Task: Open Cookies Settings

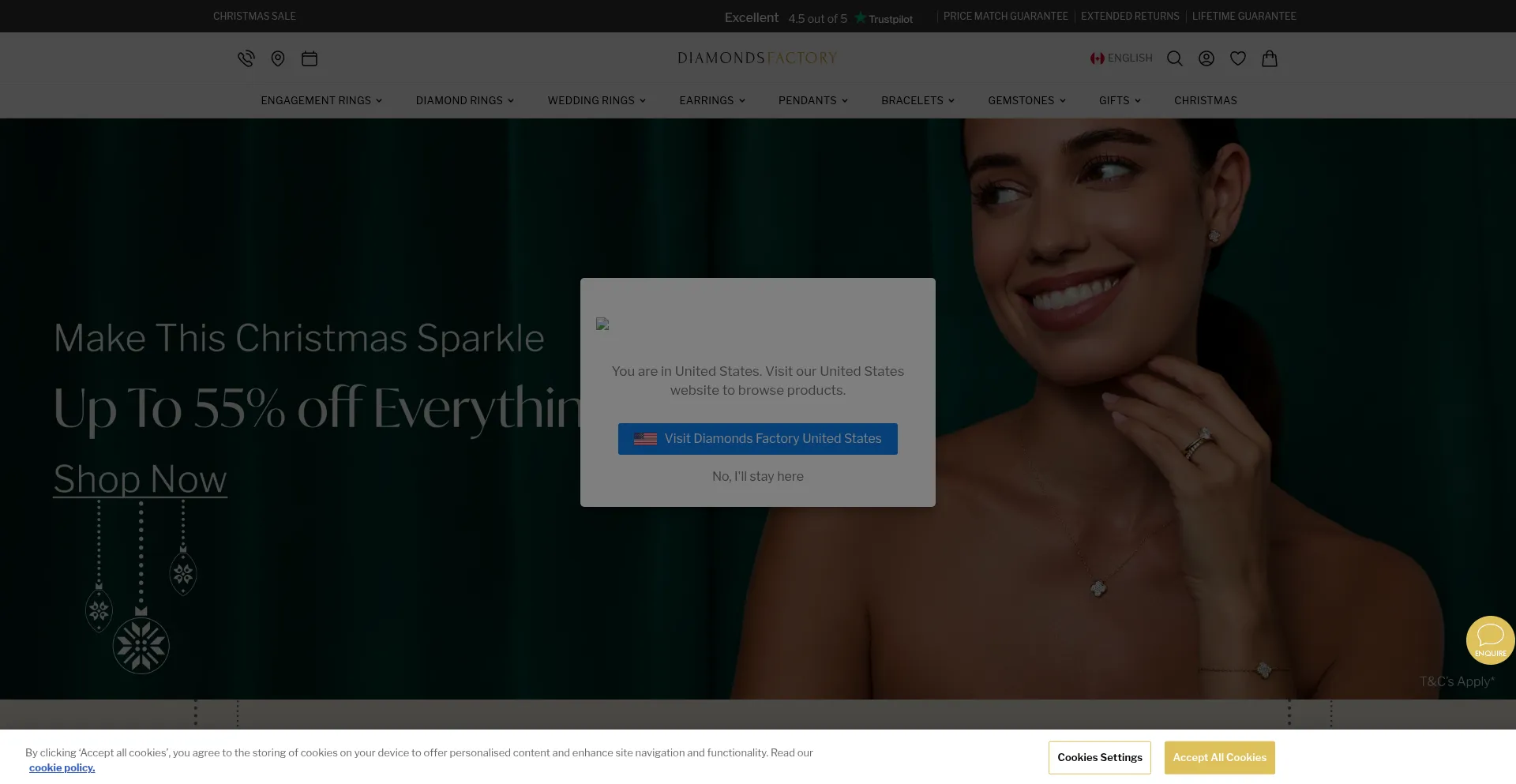Action: (x=1100, y=758)
